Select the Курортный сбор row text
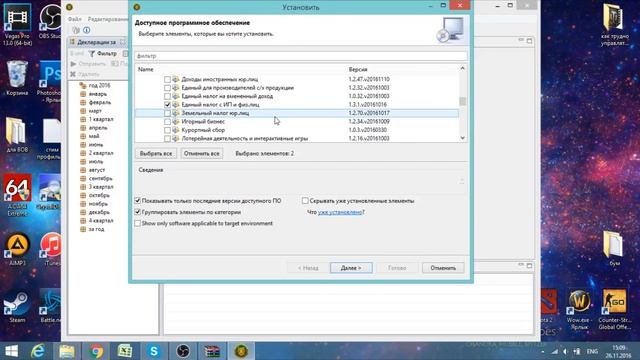The height and width of the screenshot is (360, 640). (x=203, y=130)
